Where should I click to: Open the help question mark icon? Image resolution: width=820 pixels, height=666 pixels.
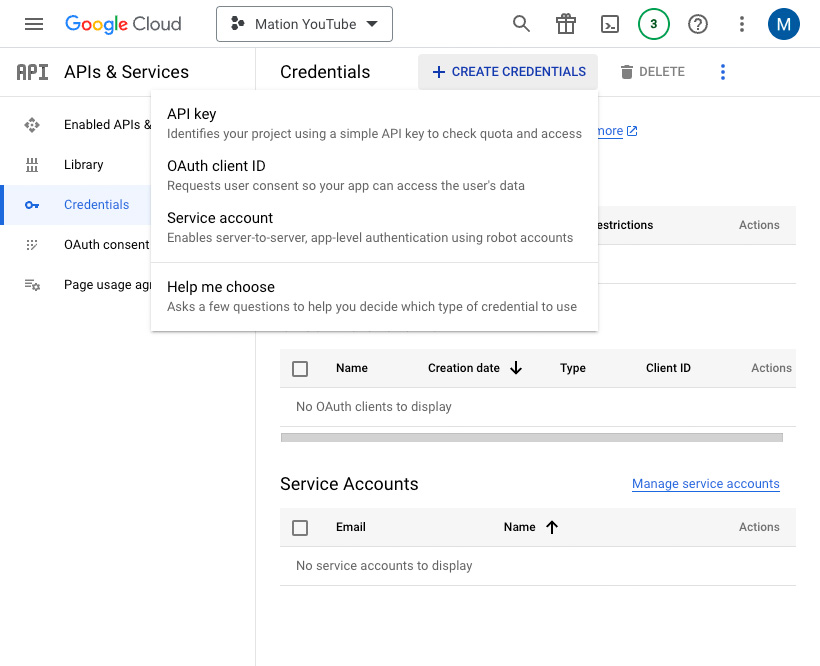[x=698, y=24]
